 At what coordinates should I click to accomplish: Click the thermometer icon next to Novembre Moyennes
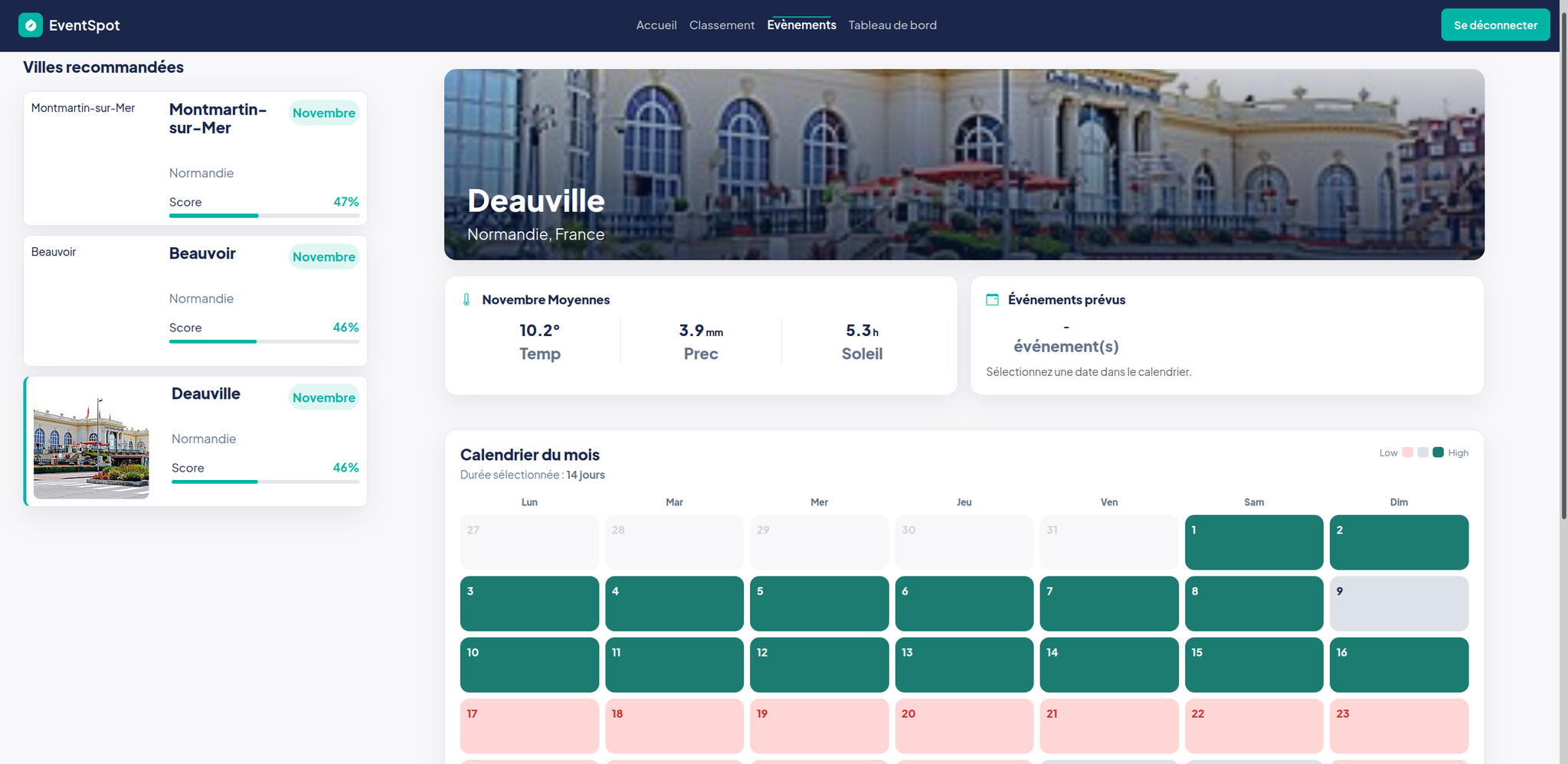pos(466,299)
